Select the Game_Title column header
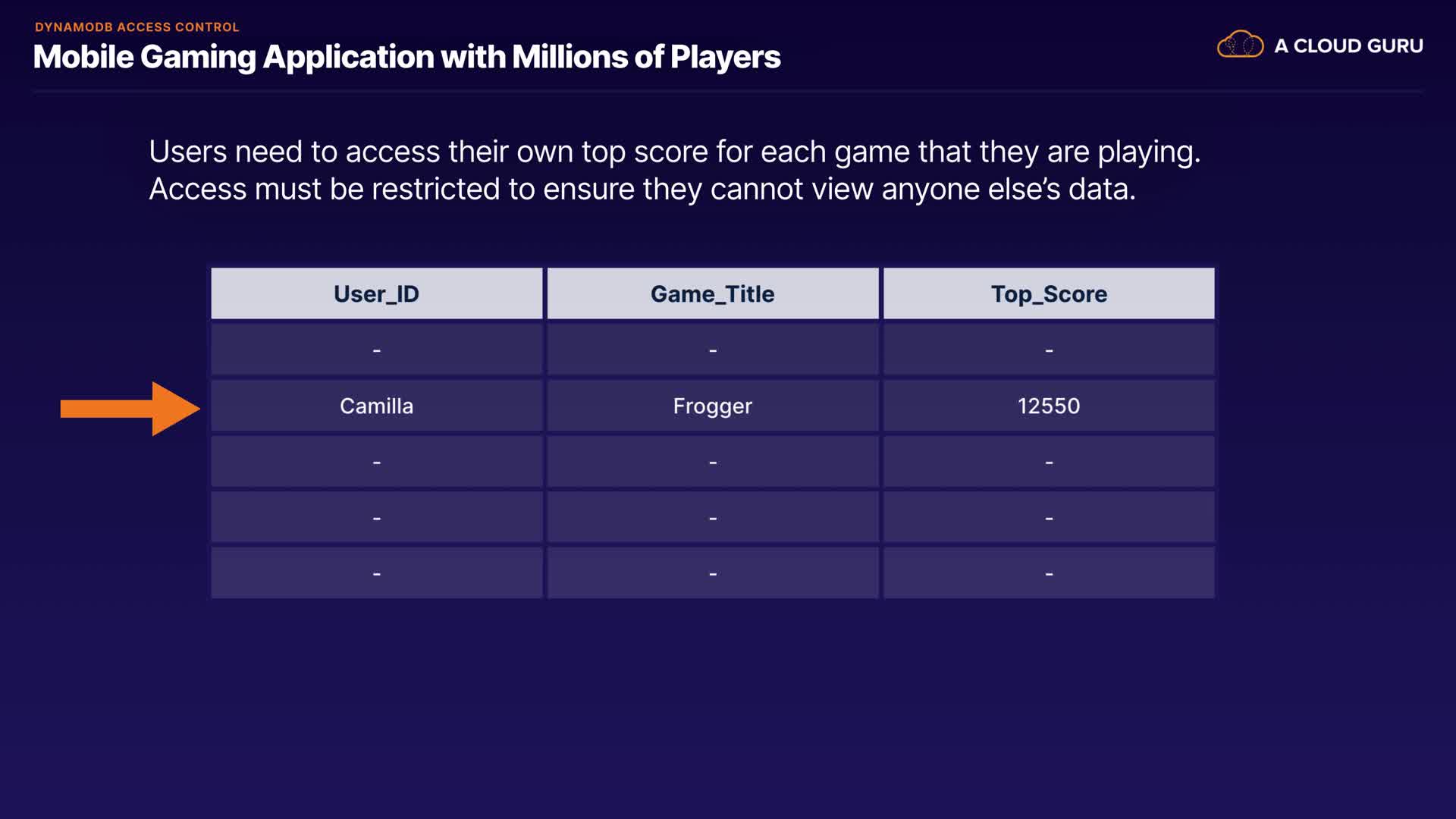The height and width of the screenshot is (819, 1456). [712, 293]
